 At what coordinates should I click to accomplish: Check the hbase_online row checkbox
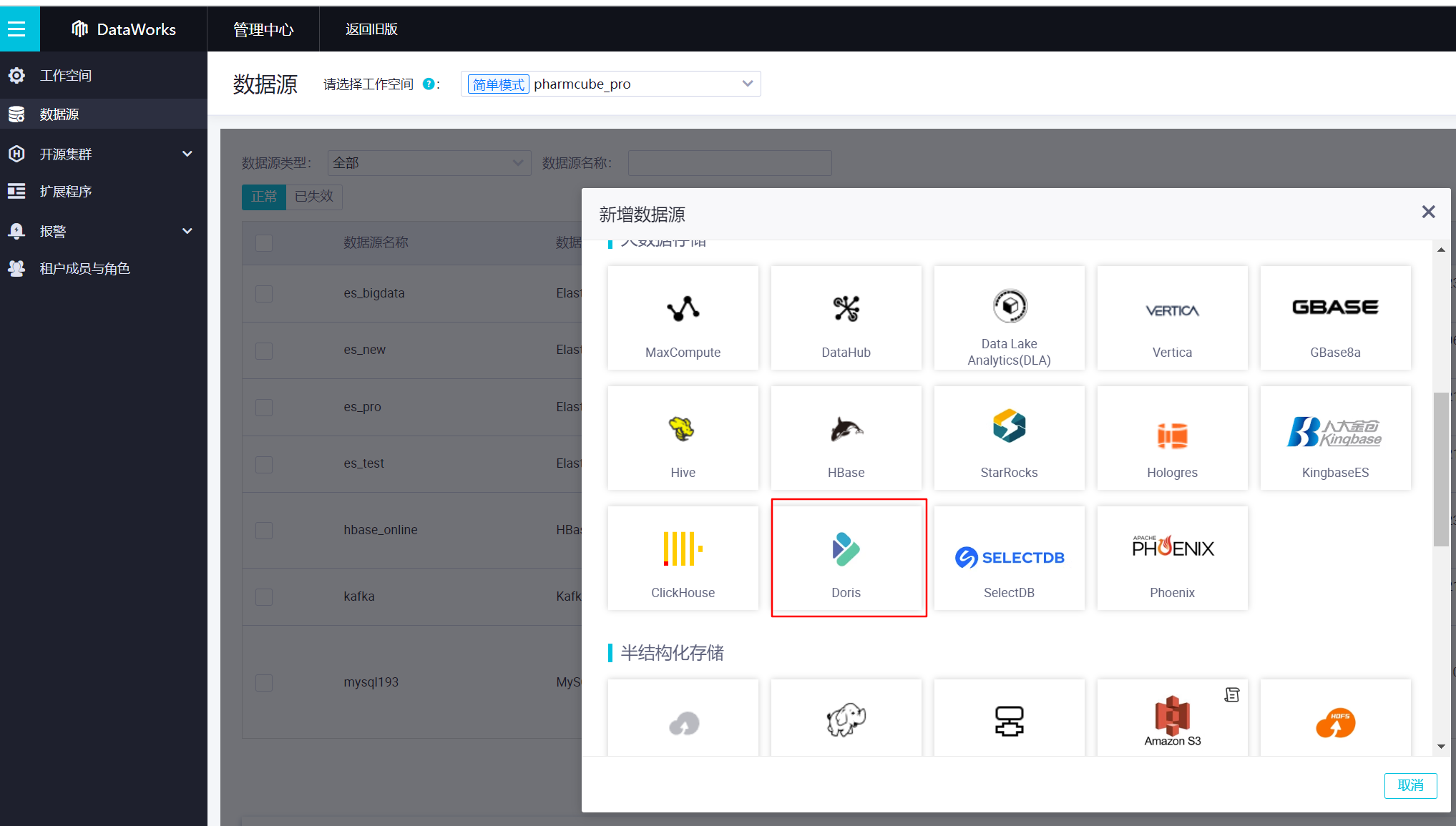point(264,531)
